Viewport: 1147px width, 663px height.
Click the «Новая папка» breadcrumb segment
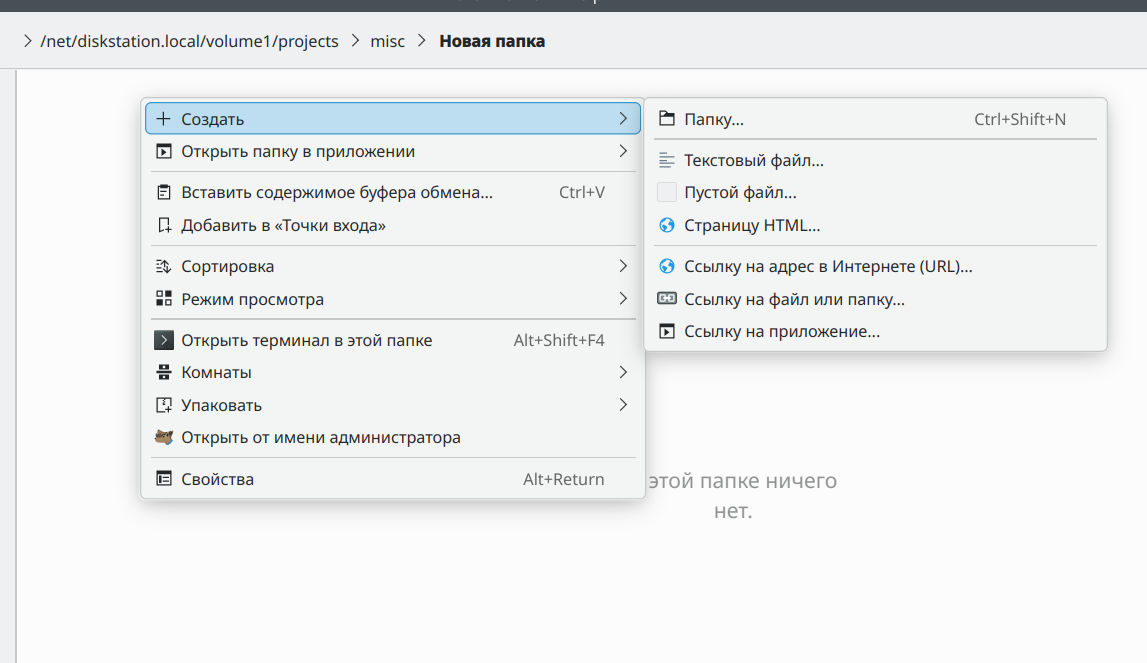point(492,42)
